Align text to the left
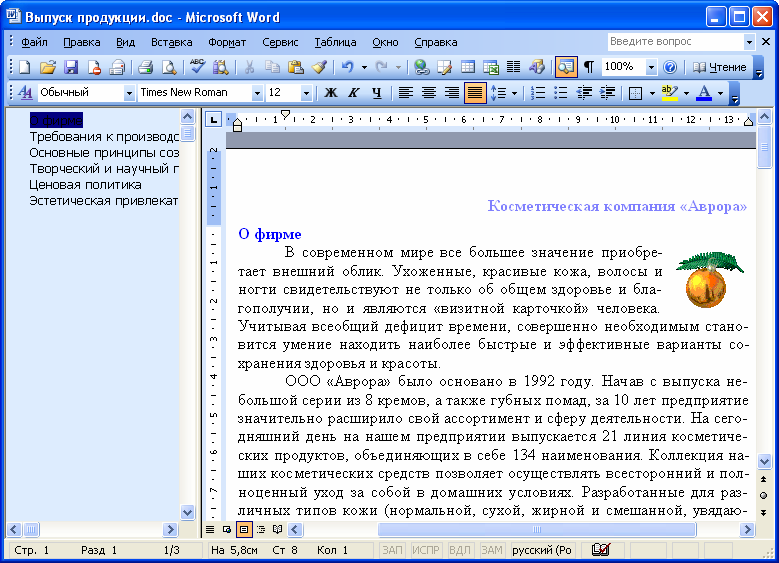 tap(406, 92)
